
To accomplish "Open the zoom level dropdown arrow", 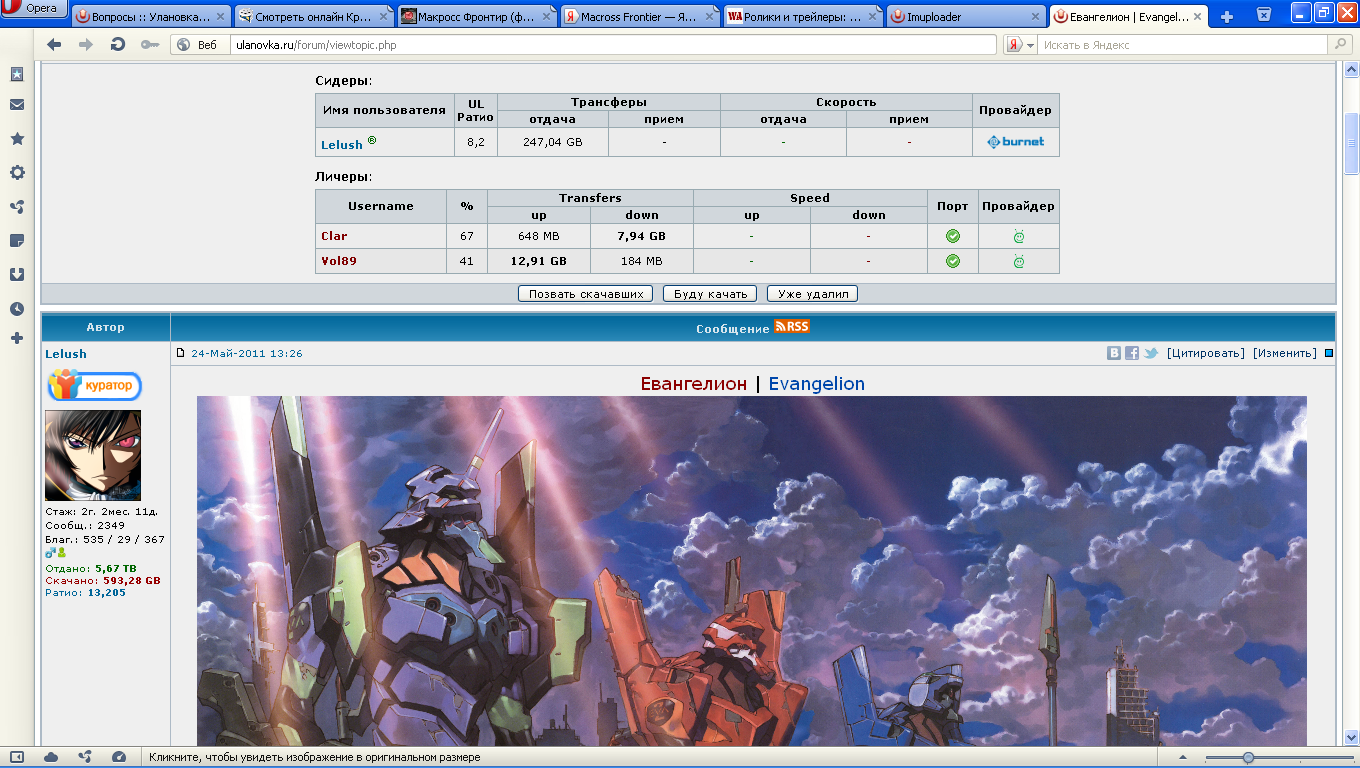I will point(1183,757).
